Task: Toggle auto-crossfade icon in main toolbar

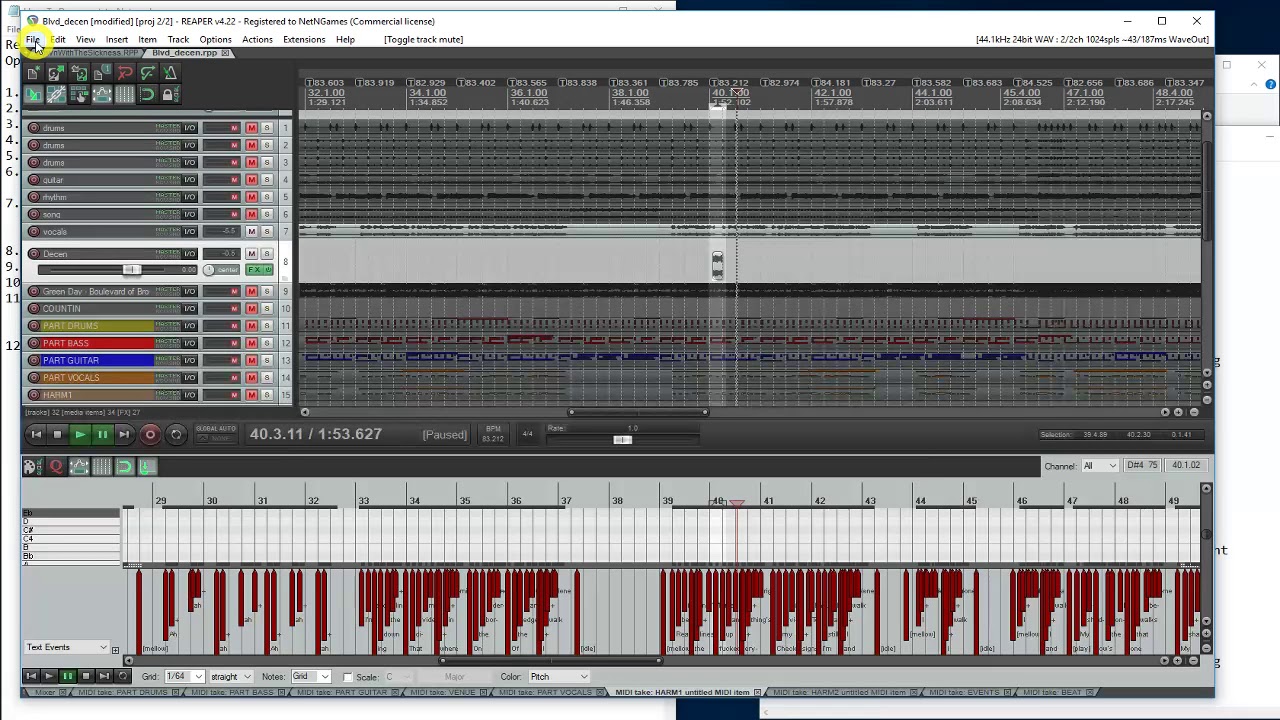Action: 33,94
